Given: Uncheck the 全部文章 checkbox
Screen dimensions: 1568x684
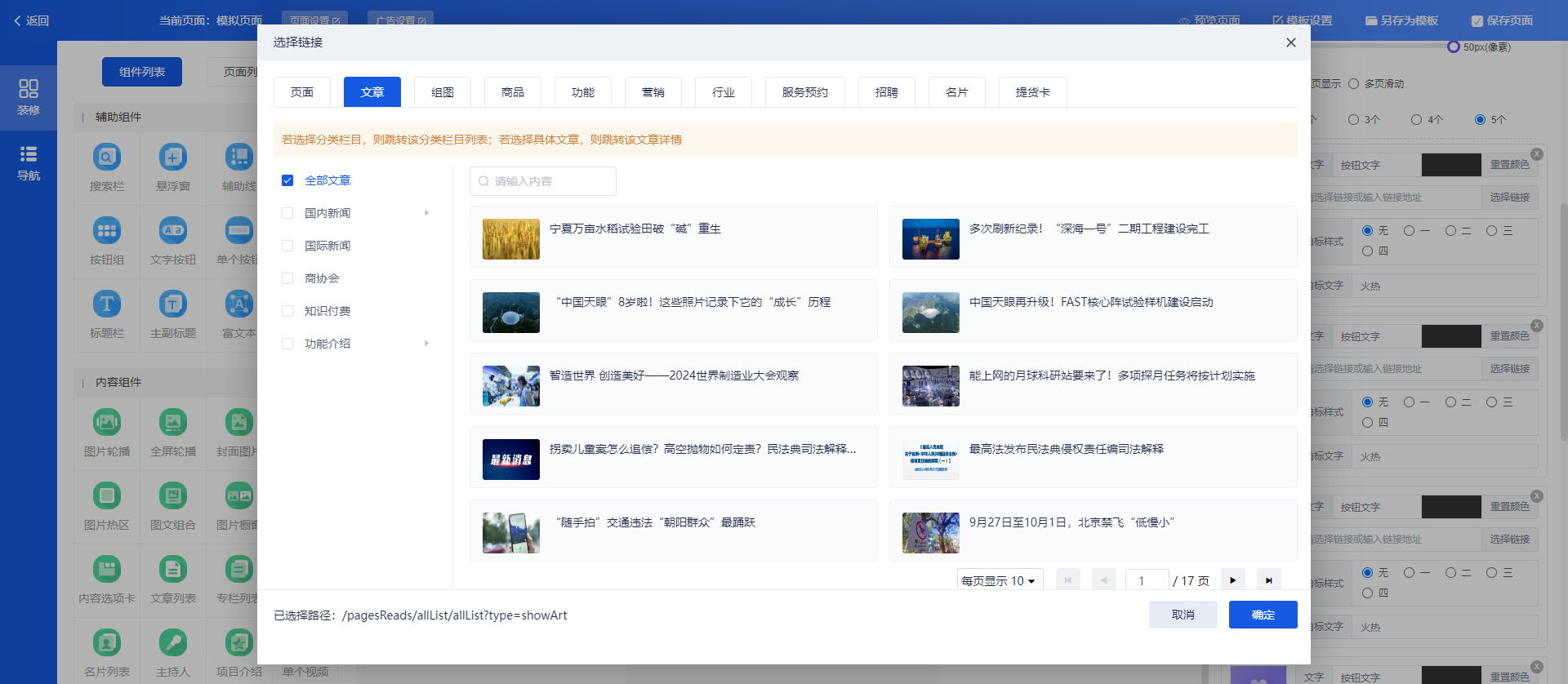Looking at the screenshot, I should 287,180.
